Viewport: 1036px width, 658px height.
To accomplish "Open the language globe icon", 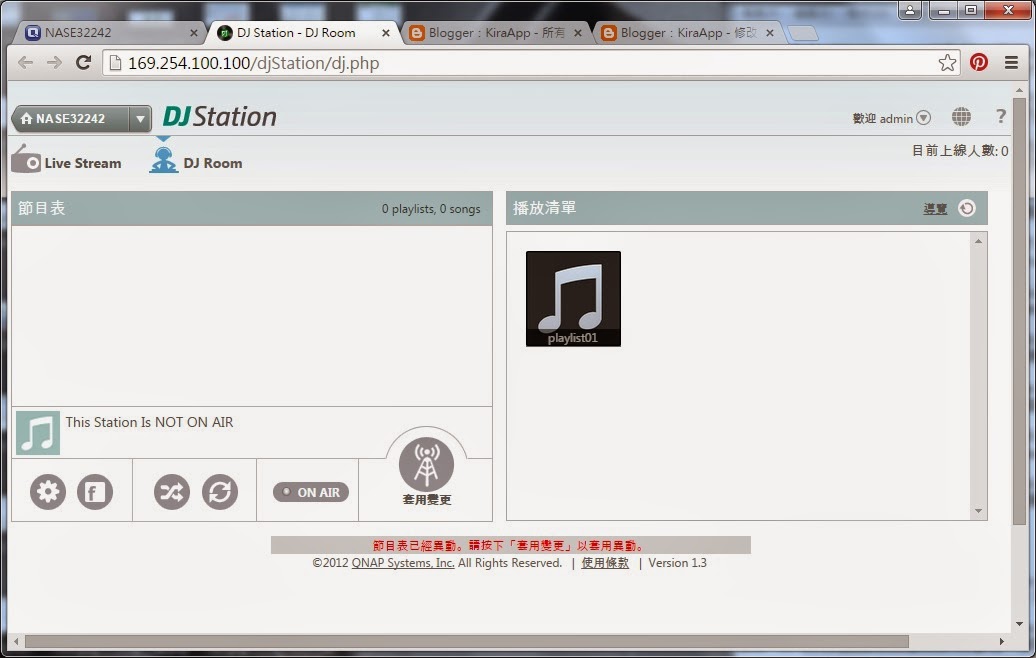I will (961, 117).
